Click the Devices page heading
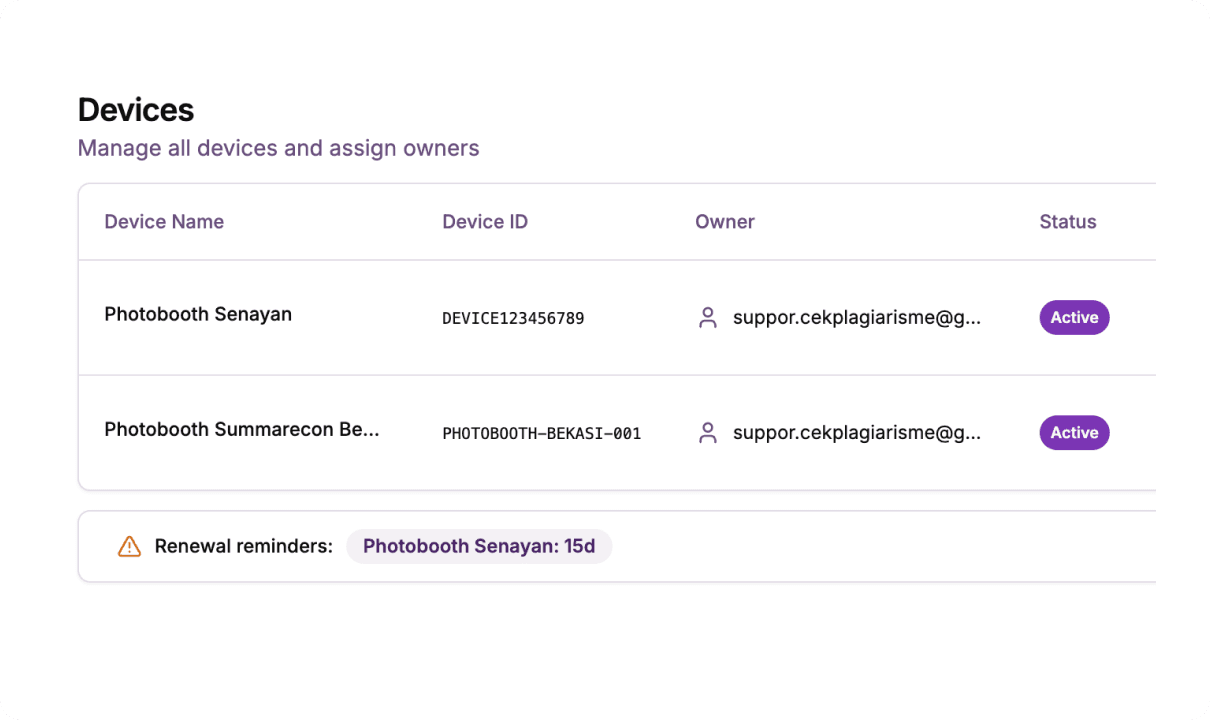 pos(136,110)
